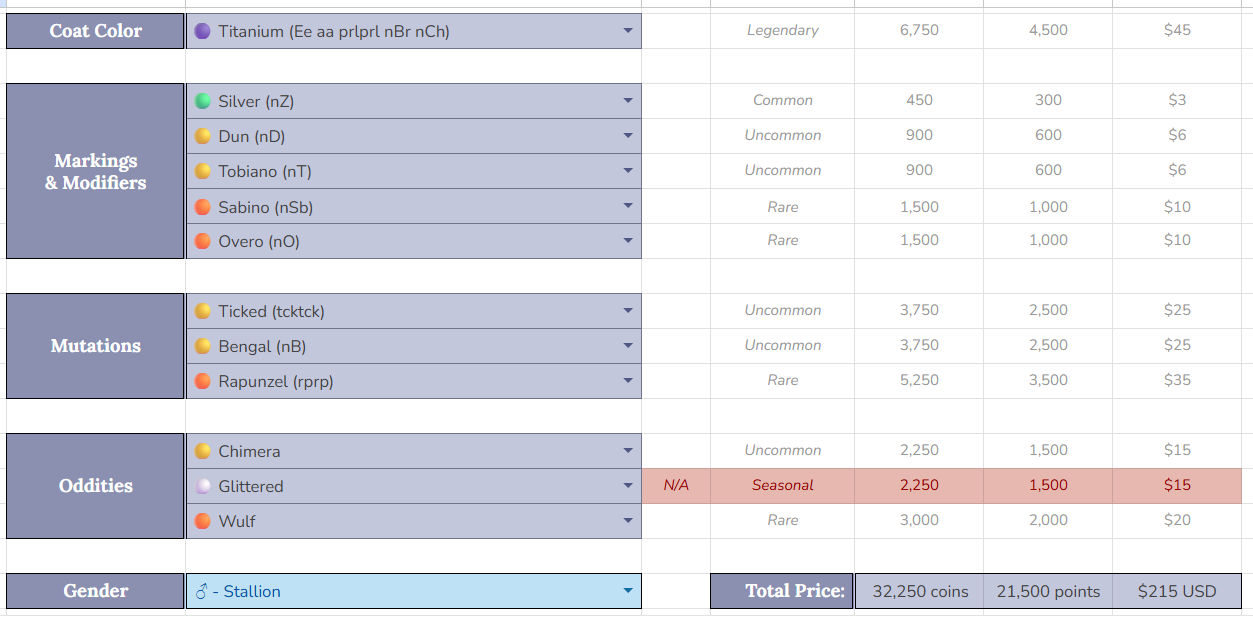Click the pale dot beside Glittered
This screenshot has width=1253, height=620.
[203, 486]
